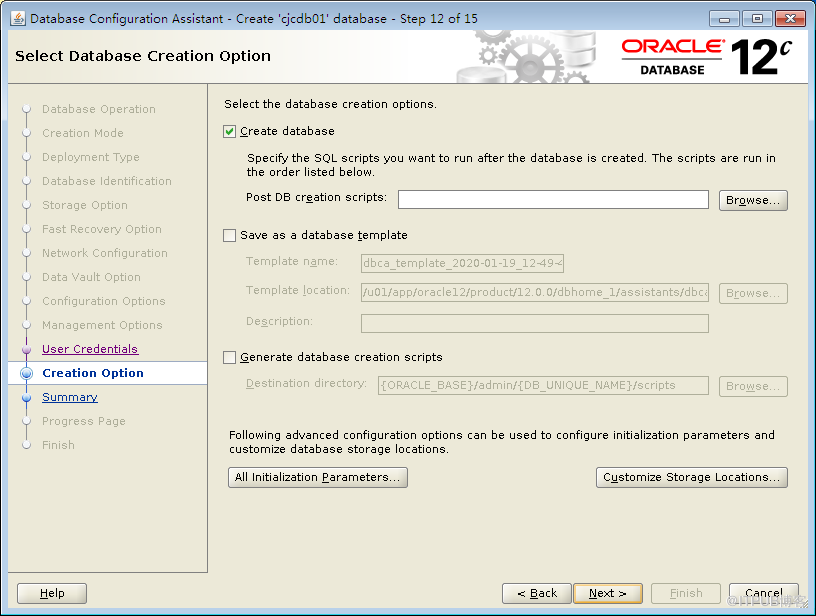Browse for Post DB creation scripts
The image size is (816, 616).
(753, 200)
